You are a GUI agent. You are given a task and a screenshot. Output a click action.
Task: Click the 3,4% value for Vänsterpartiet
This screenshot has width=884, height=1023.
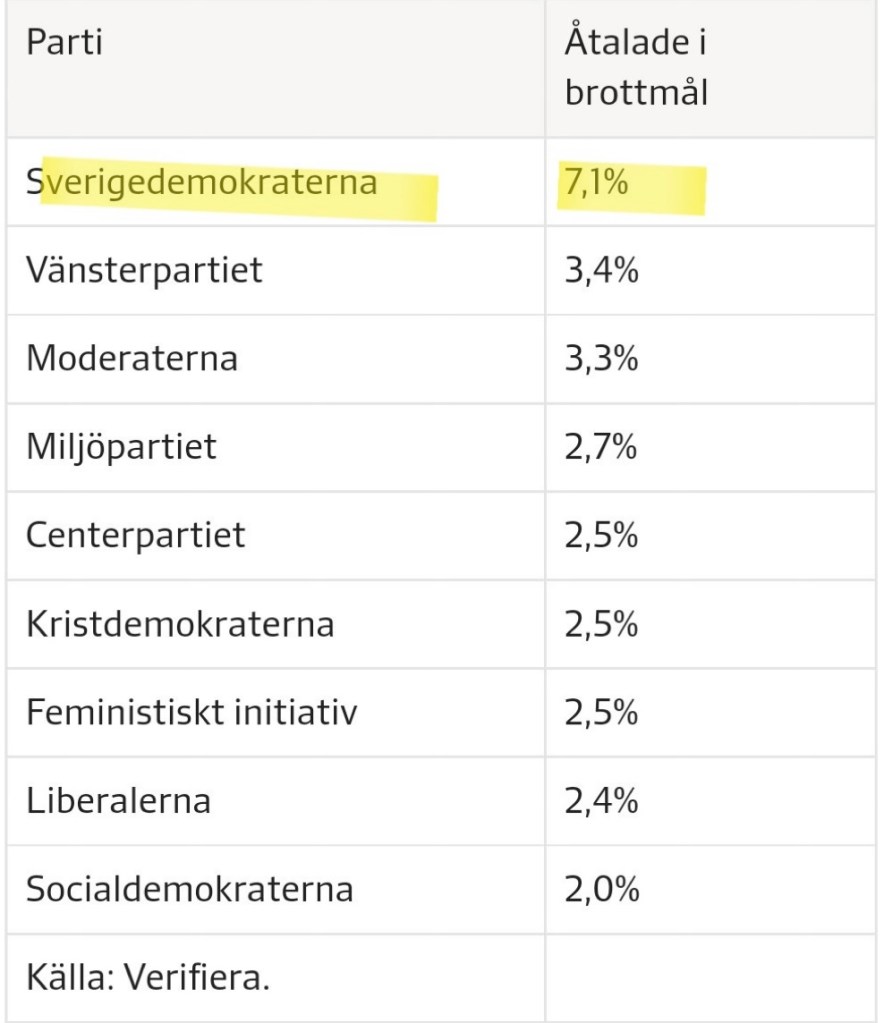tap(601, 270)
